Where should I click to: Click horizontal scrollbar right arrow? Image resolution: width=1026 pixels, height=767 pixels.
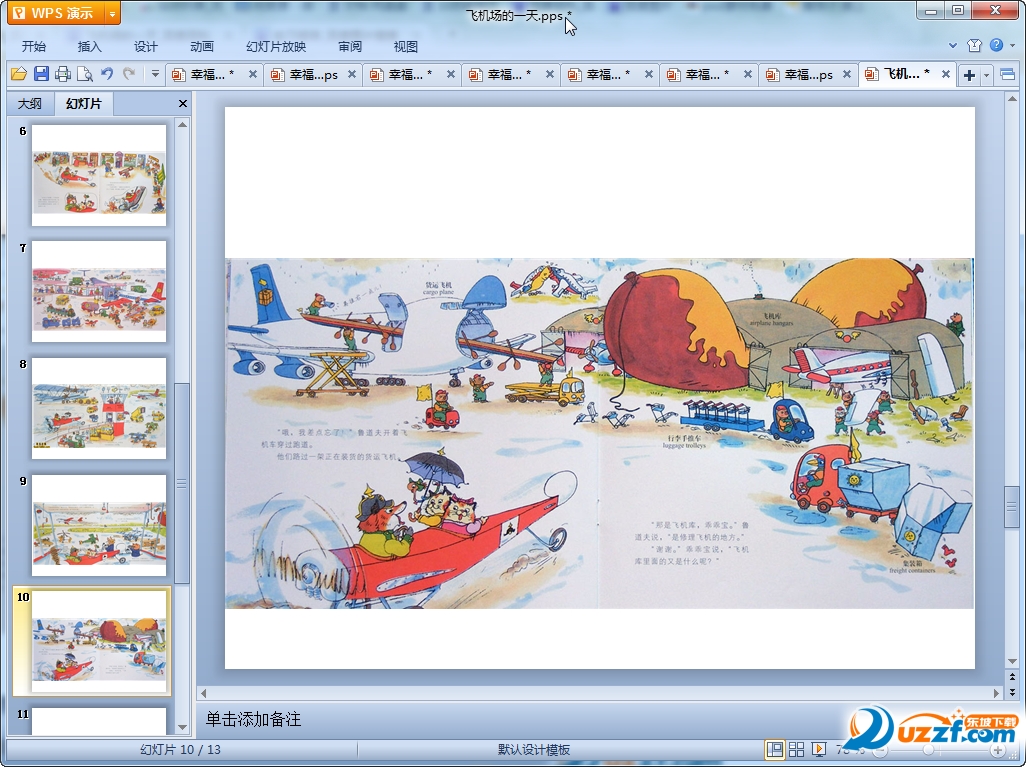(x=997, y=692)
